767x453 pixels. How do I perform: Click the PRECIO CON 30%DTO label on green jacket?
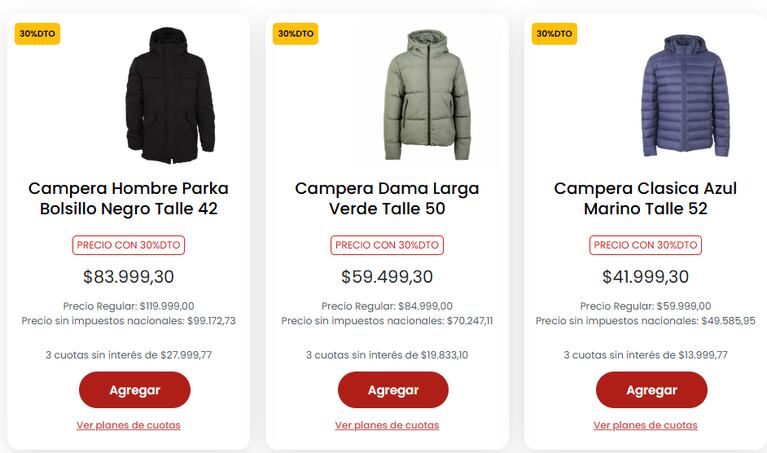point(387,245)
